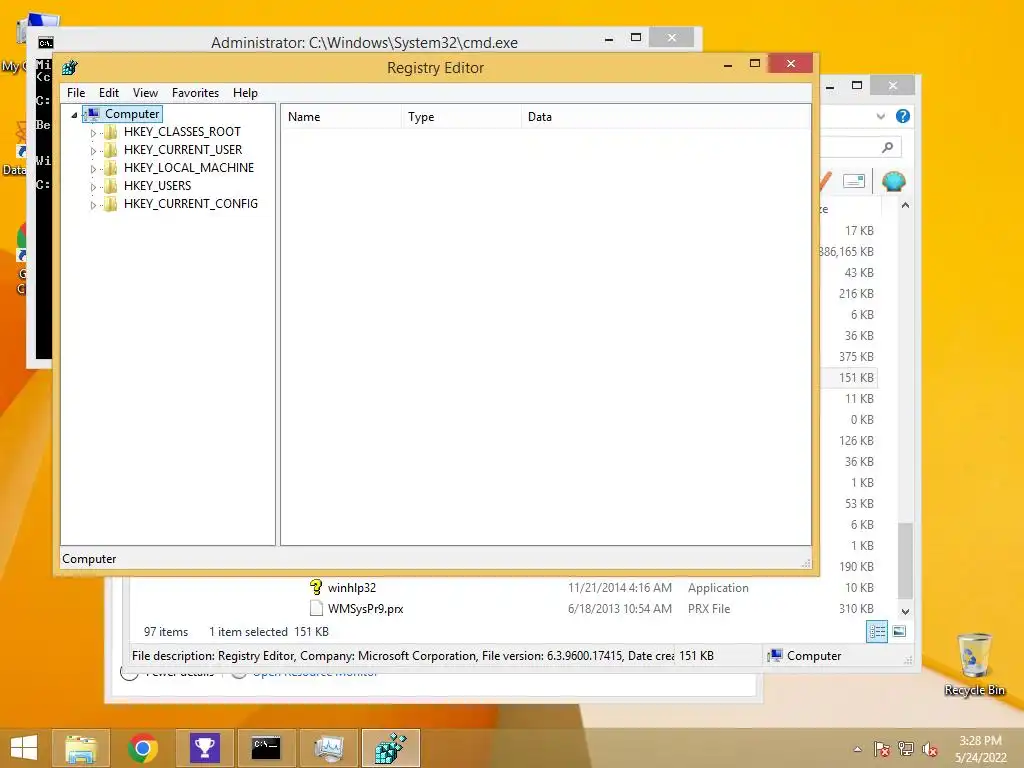
Task: Open the Edit menu in Registry Editor
Action: 108,93
